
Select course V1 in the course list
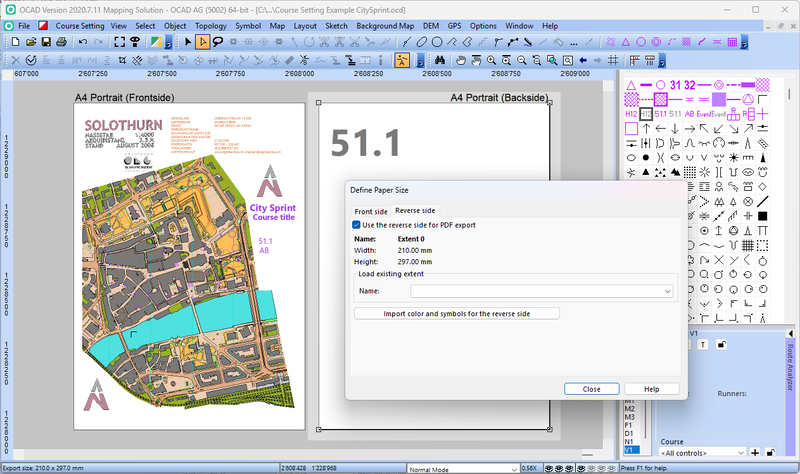pyautogui.click(x=631, y=450)
